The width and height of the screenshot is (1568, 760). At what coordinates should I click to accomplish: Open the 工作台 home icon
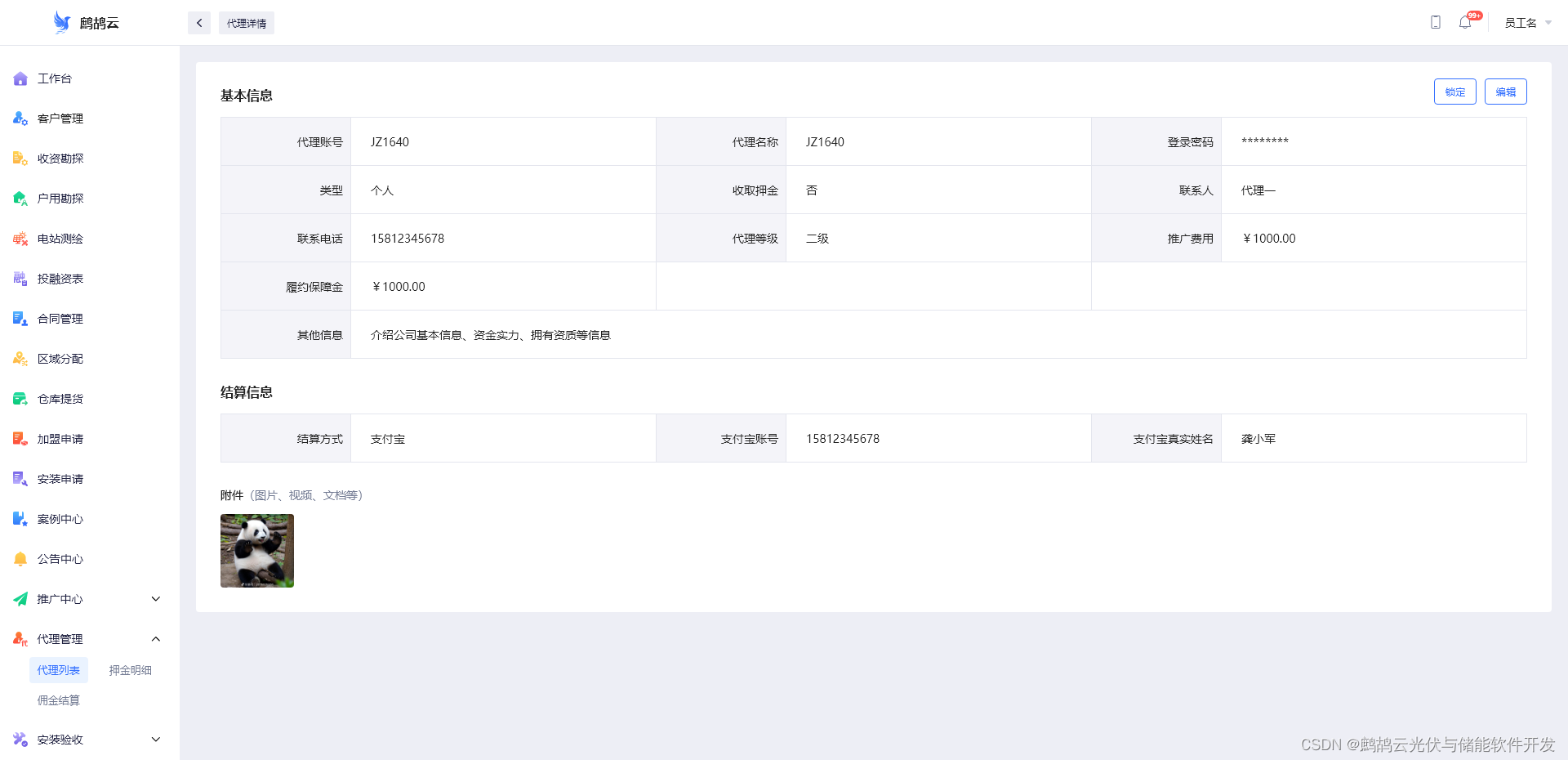(x=20, y=78)
